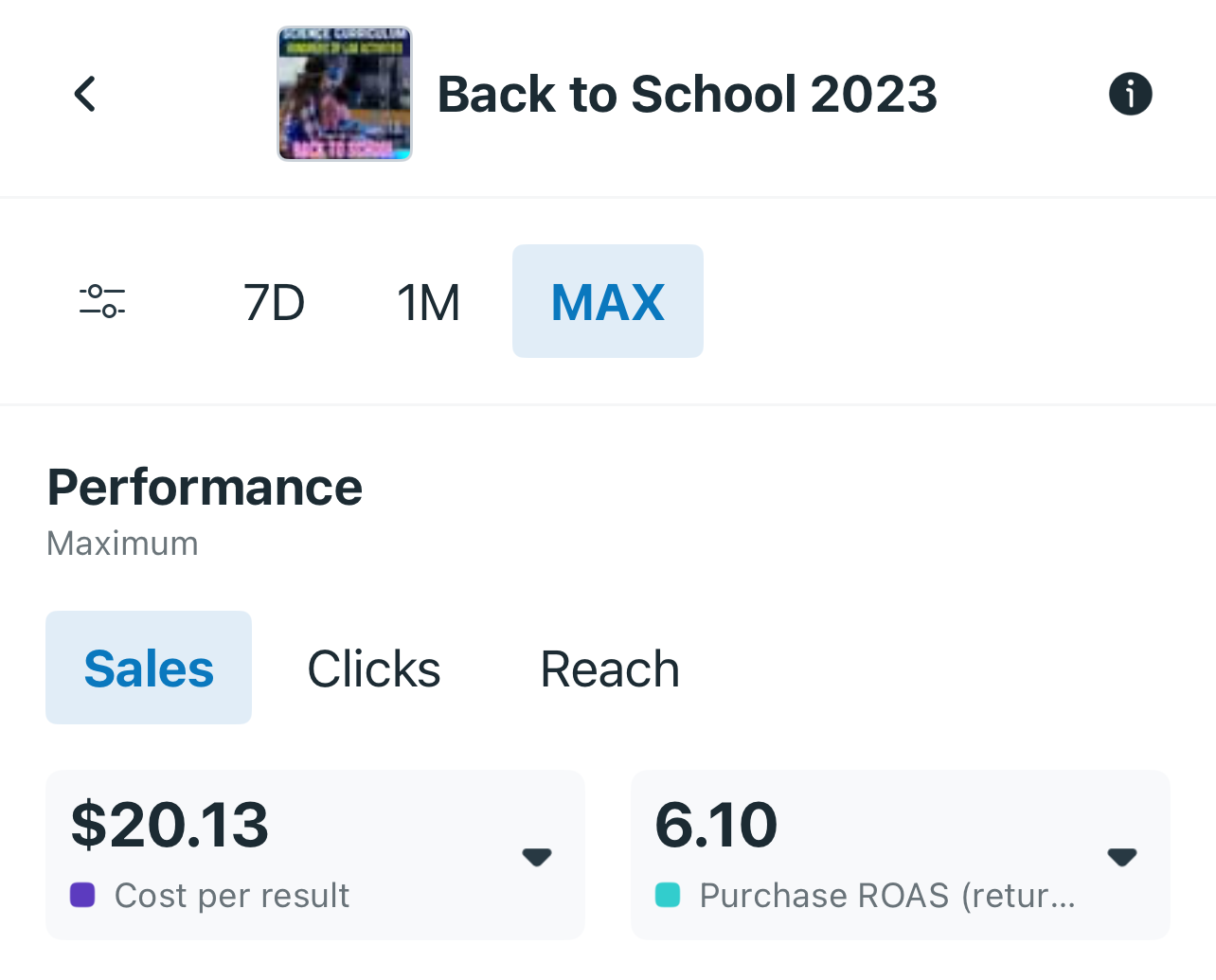Expand the Purchase ROAS dropdown arrow
This screenshot has width=1216, height=980.
pos(1122,857)
